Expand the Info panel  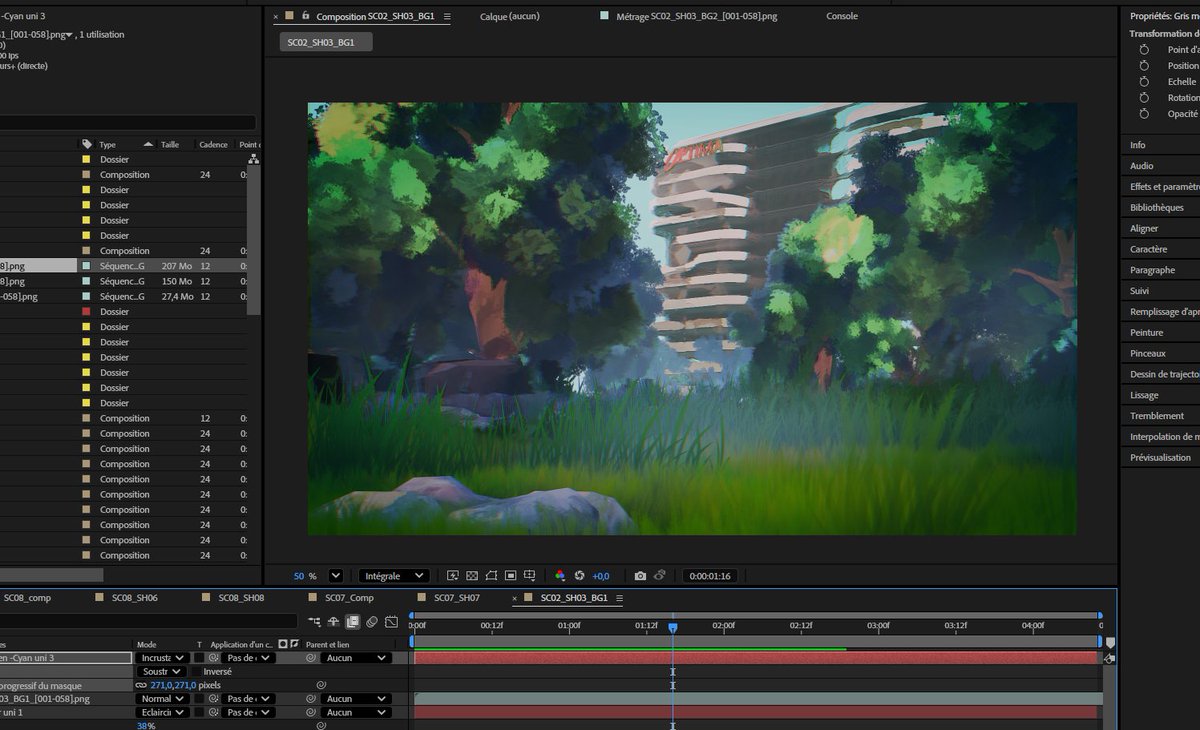click(x=1138, y=145)
